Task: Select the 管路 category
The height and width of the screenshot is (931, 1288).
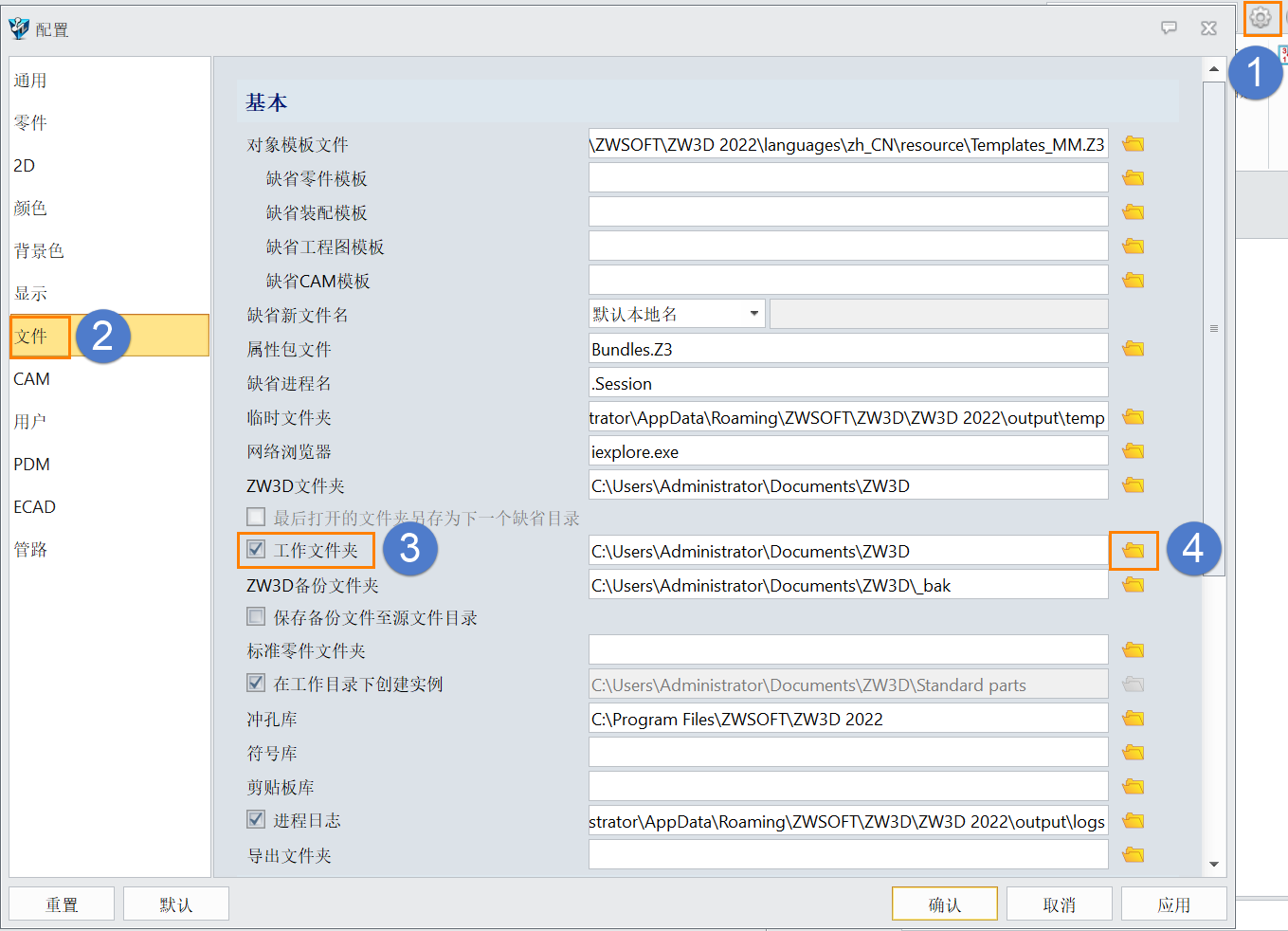Action: tap(110, 550)
